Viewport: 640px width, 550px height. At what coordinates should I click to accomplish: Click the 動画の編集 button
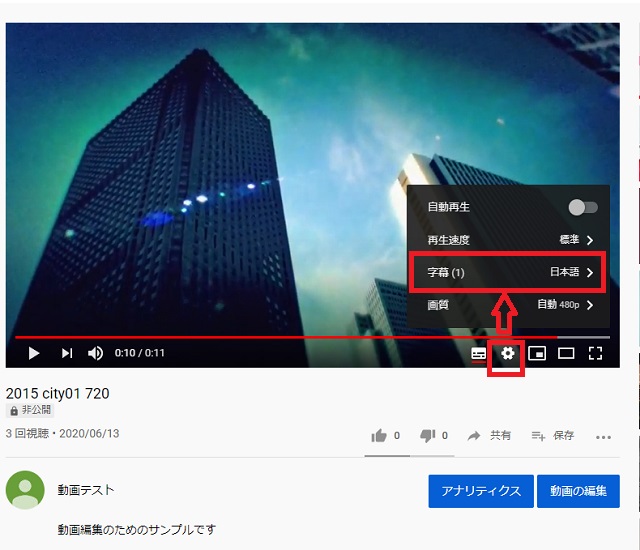(578, 491)
